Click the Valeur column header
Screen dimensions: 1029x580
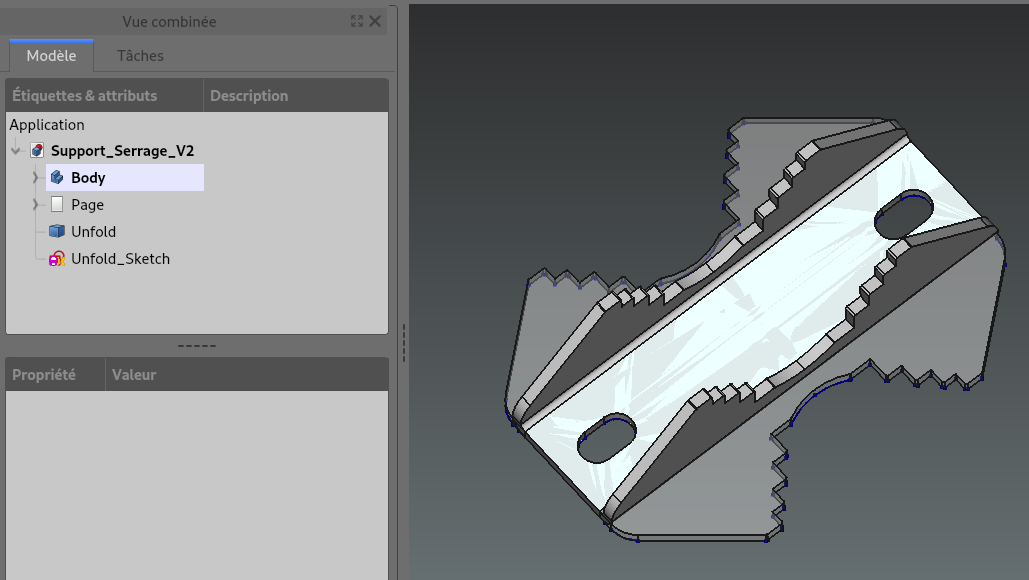pyautogui.click(x=134, y=375)
